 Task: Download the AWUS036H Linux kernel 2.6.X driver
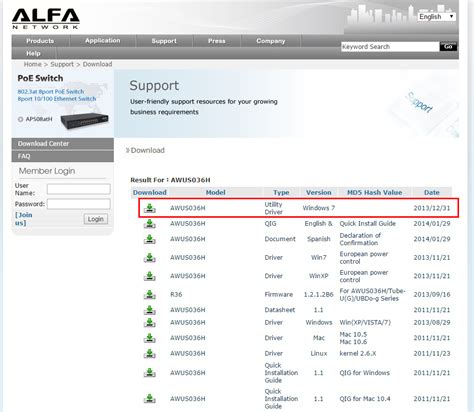(150, 353)
